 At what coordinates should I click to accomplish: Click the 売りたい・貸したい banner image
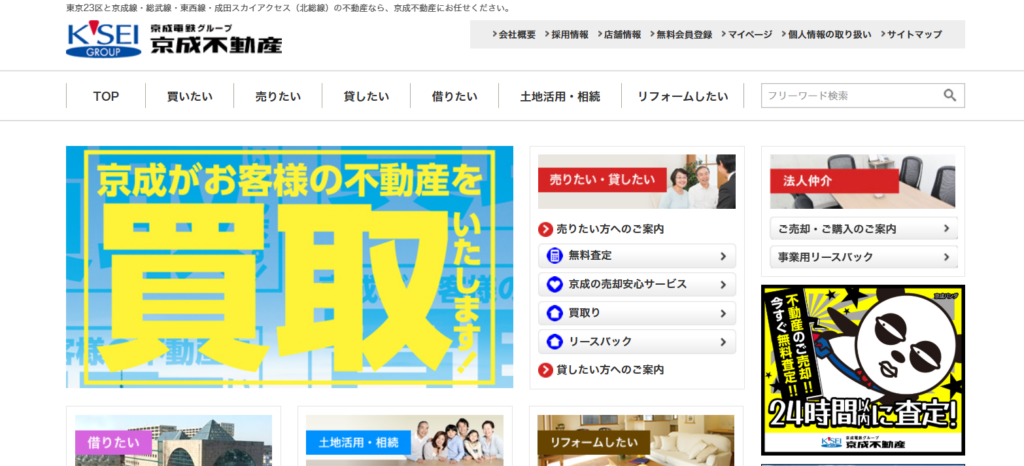[x=637, y=181]
